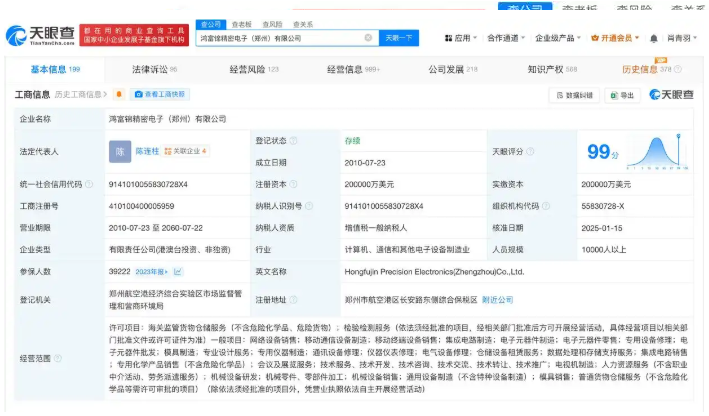
Task: Switch to 法律诉讼 tab
Action: pyautogui.click(x=155, y=69)
